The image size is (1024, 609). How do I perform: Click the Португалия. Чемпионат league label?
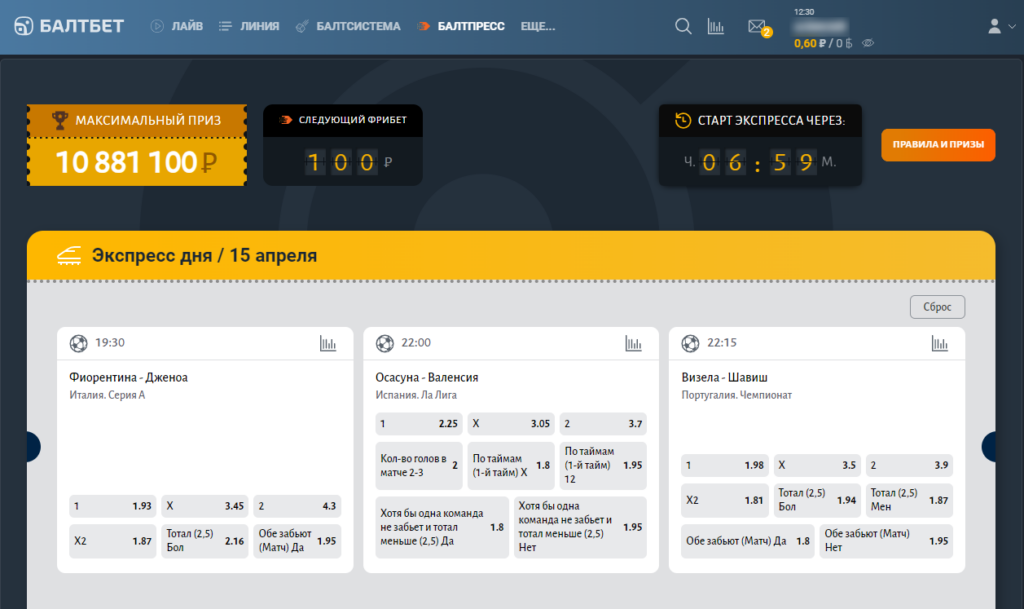[x=737, y=395]
